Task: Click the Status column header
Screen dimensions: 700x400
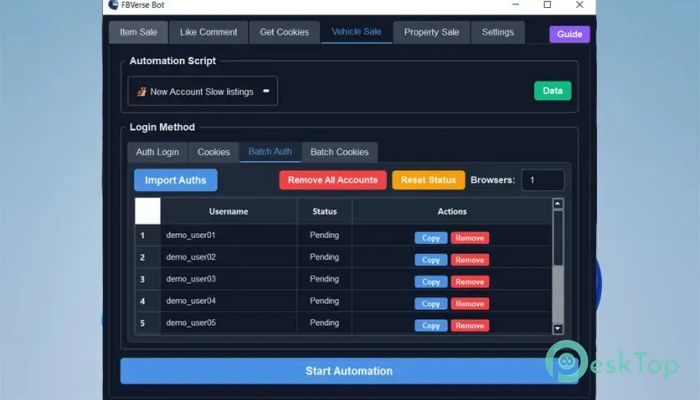Action: click(x=325, y=211)
